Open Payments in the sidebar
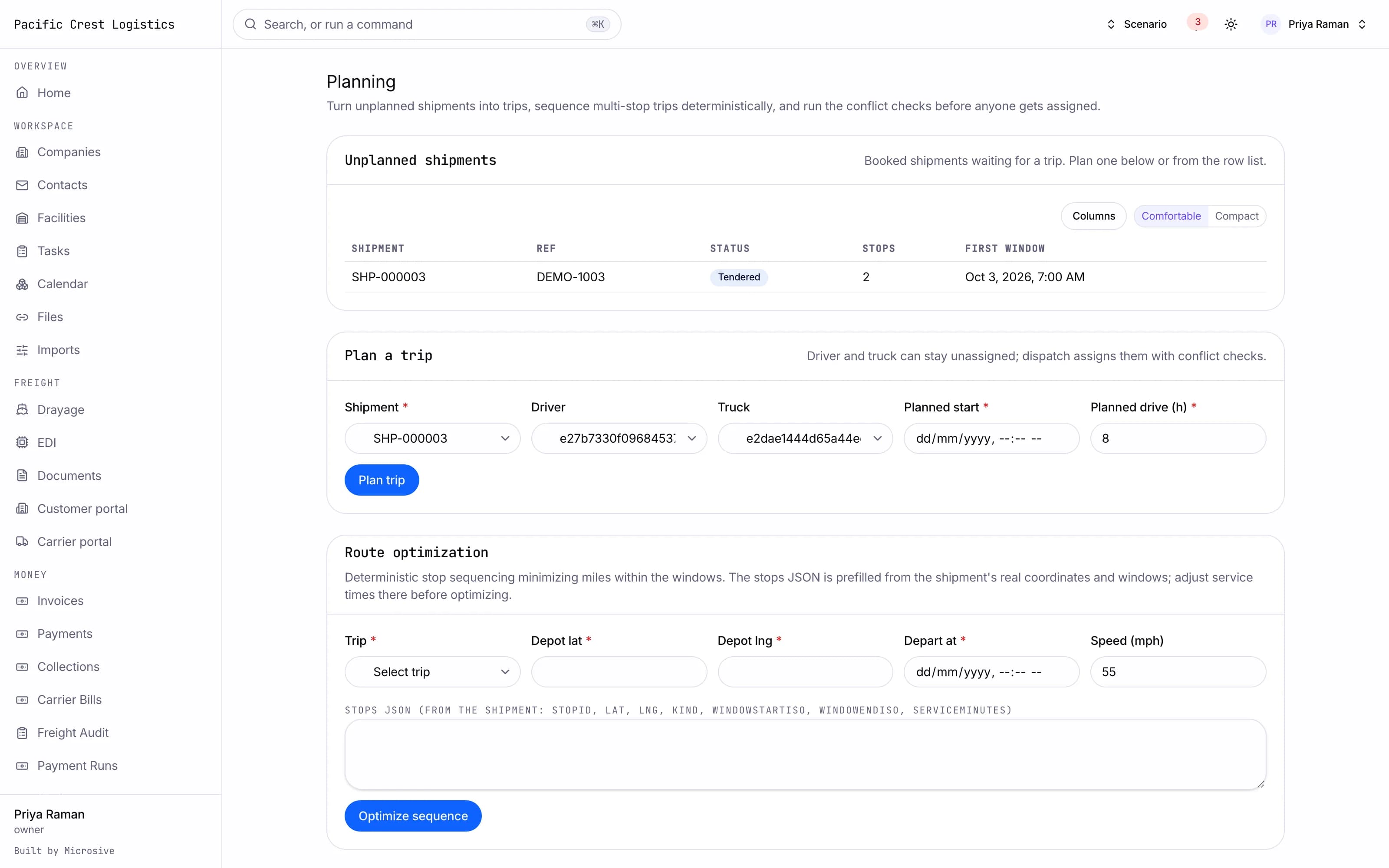This screenshot has height=868, width=1389. [x=65, y=634]
